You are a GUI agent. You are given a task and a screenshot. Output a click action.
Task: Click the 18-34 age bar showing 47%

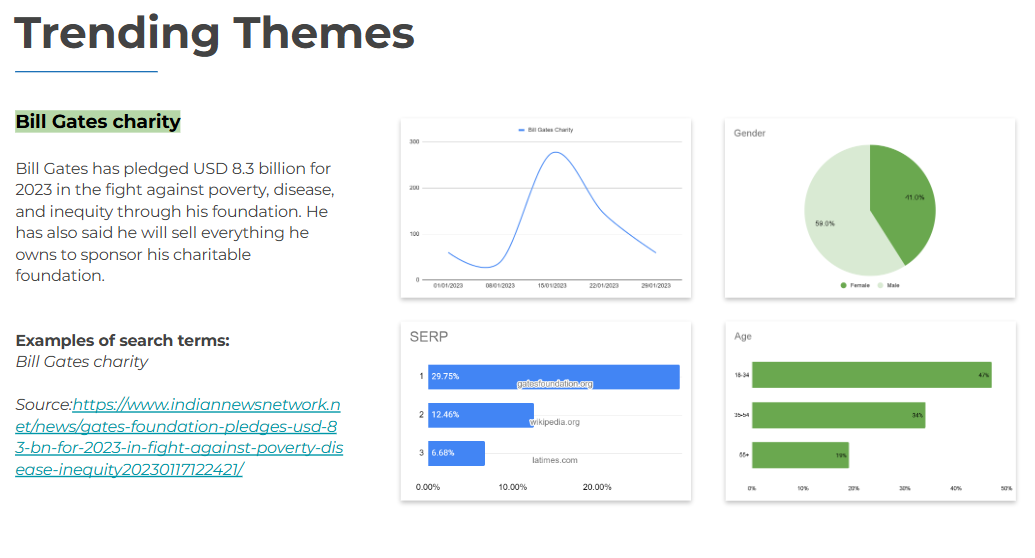870,375
